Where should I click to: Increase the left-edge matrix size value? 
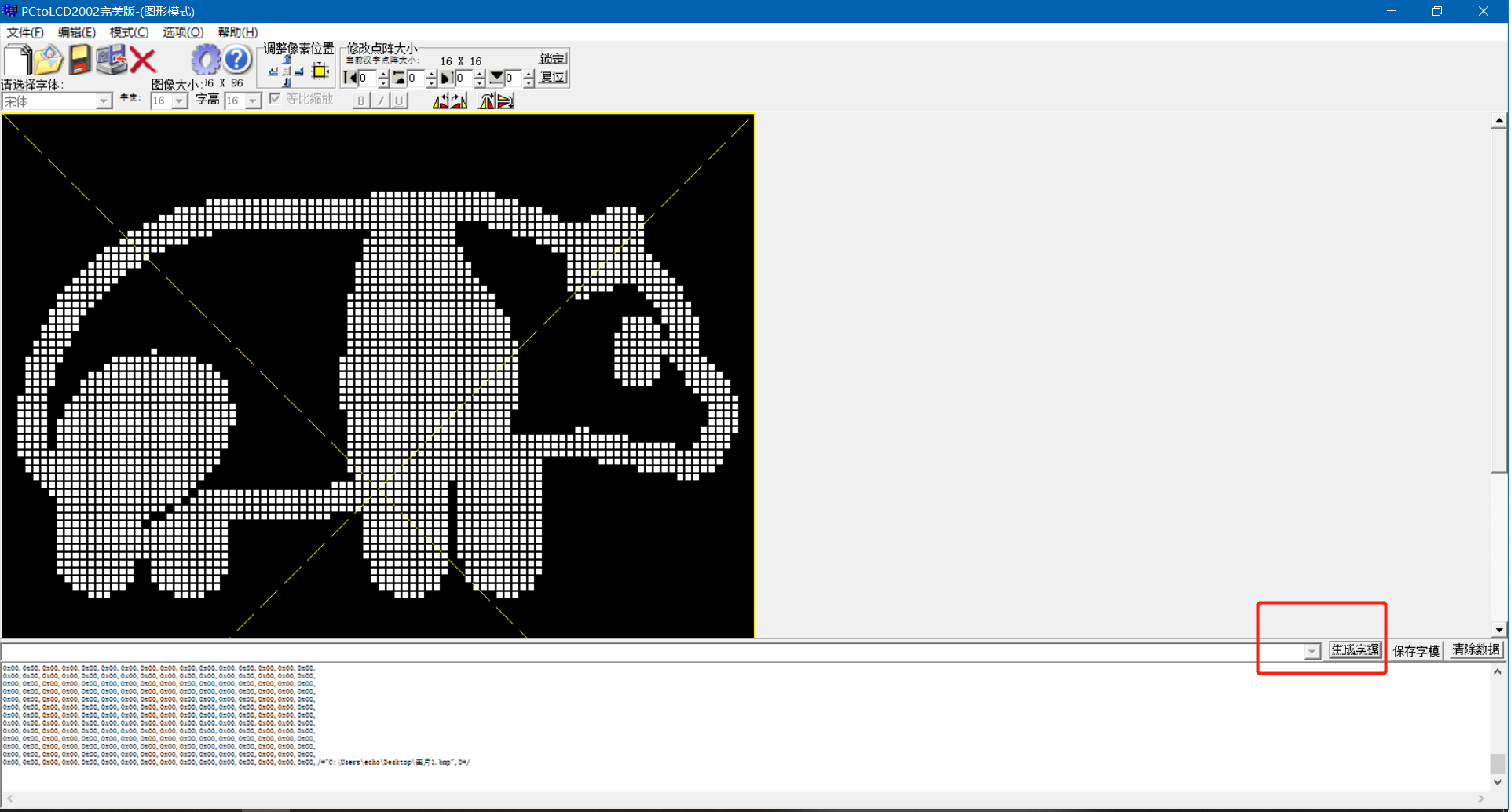tap(383, 74)
